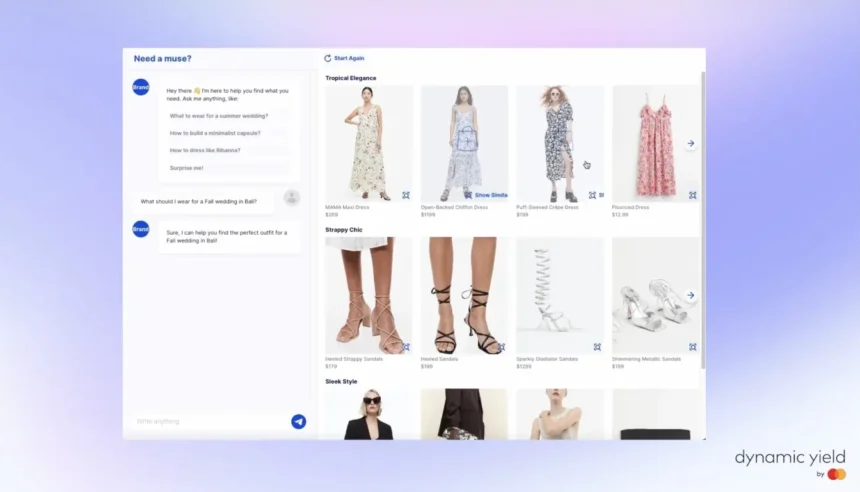Click the similar-search icon on MAMA Maxi Dress
Image resolution: width=860 pixels, height=492 pixels.
click(406, 195)
